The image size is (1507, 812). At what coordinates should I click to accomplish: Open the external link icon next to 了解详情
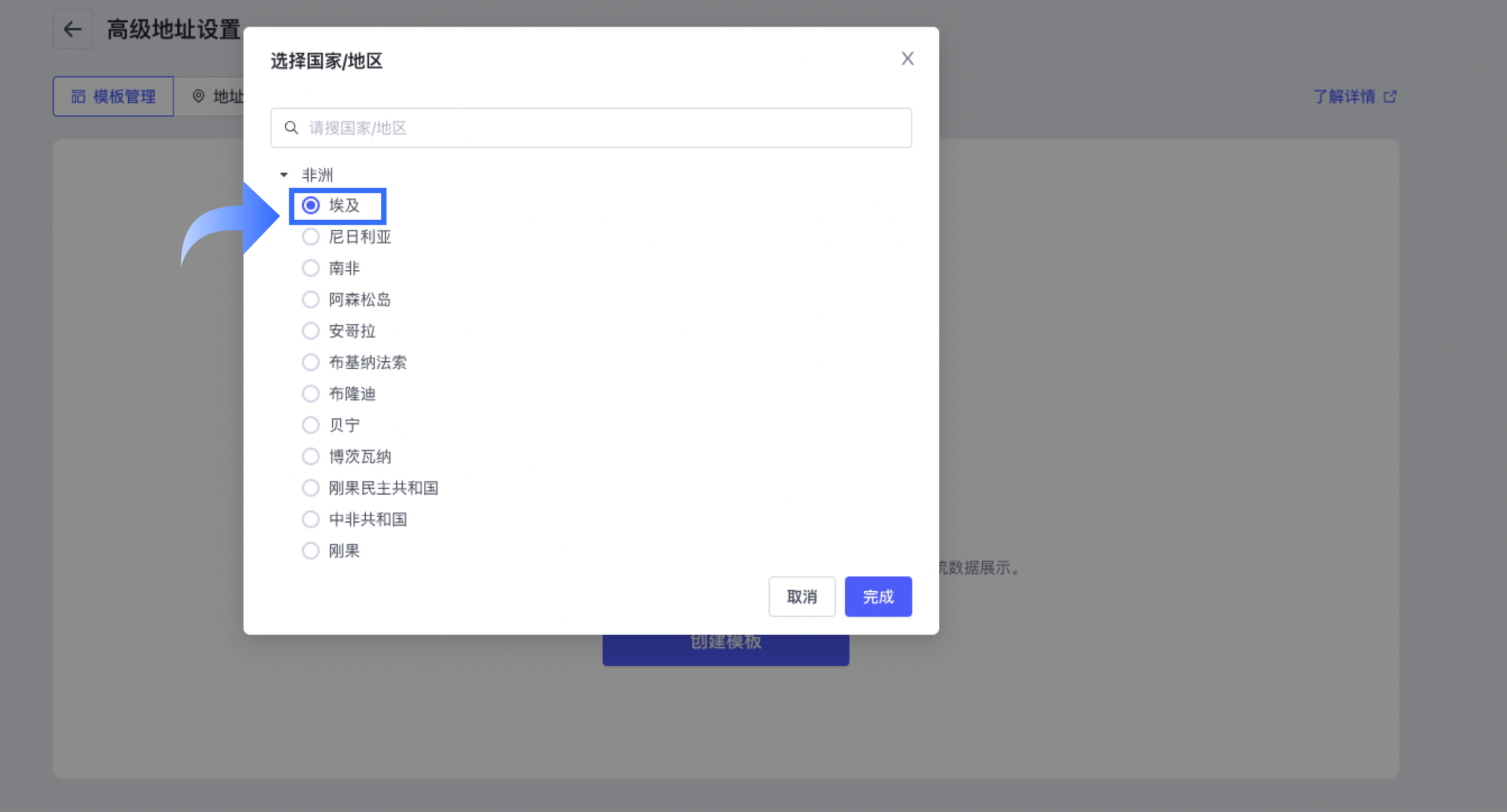pos(1390,97)
